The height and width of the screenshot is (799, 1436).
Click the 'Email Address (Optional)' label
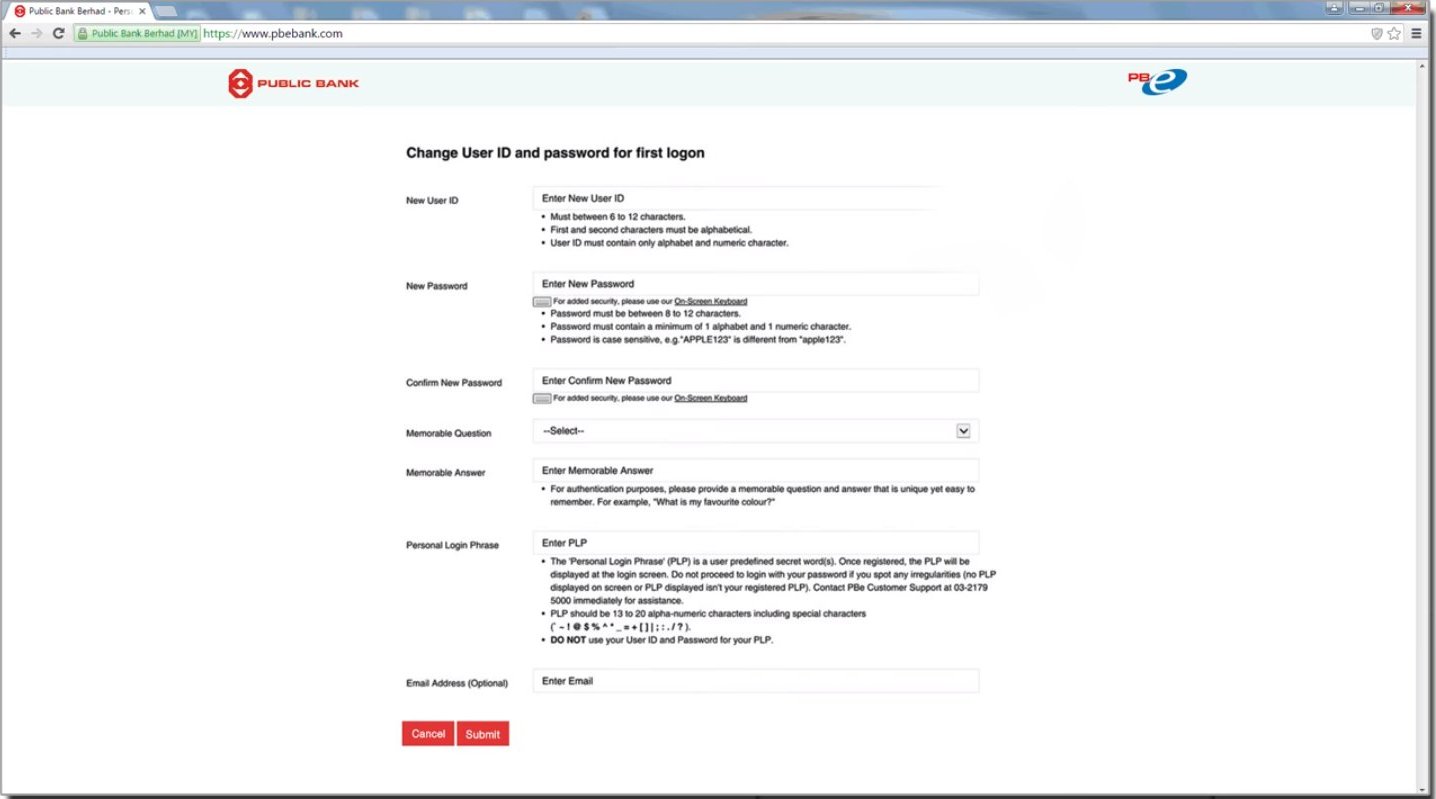pyautogui.click(x=457, y=684)
